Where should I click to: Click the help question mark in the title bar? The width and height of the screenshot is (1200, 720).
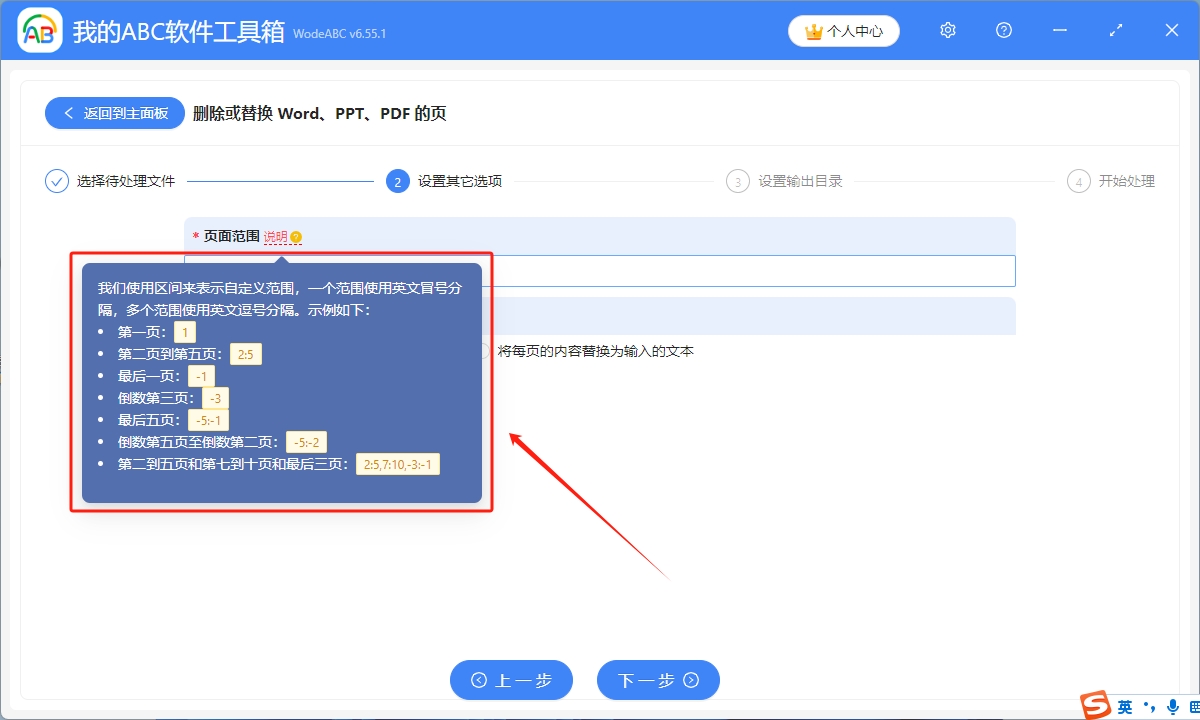point(1003,30)
